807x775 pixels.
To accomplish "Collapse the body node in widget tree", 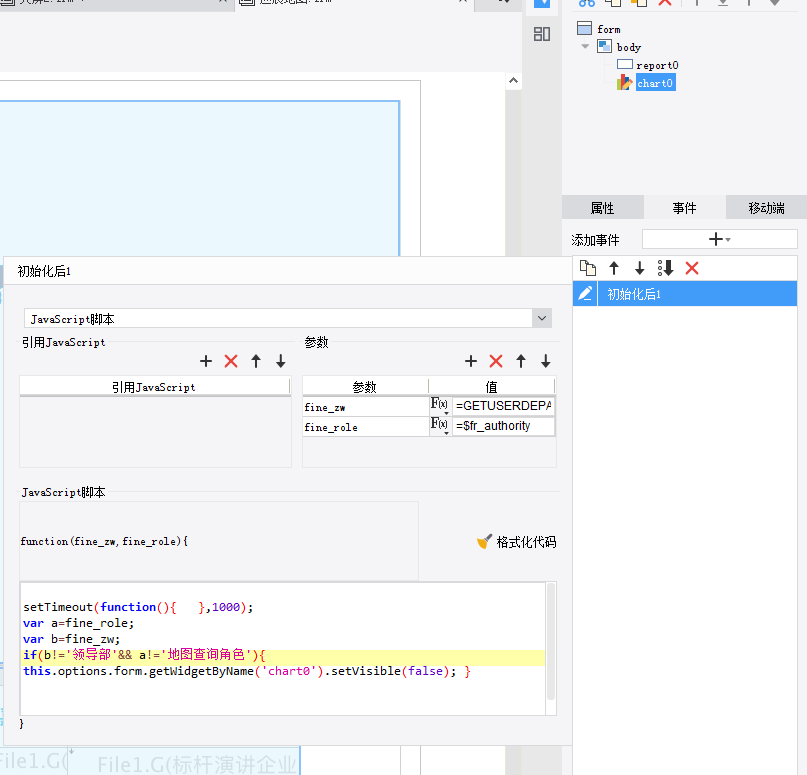I will pos(586,47).
